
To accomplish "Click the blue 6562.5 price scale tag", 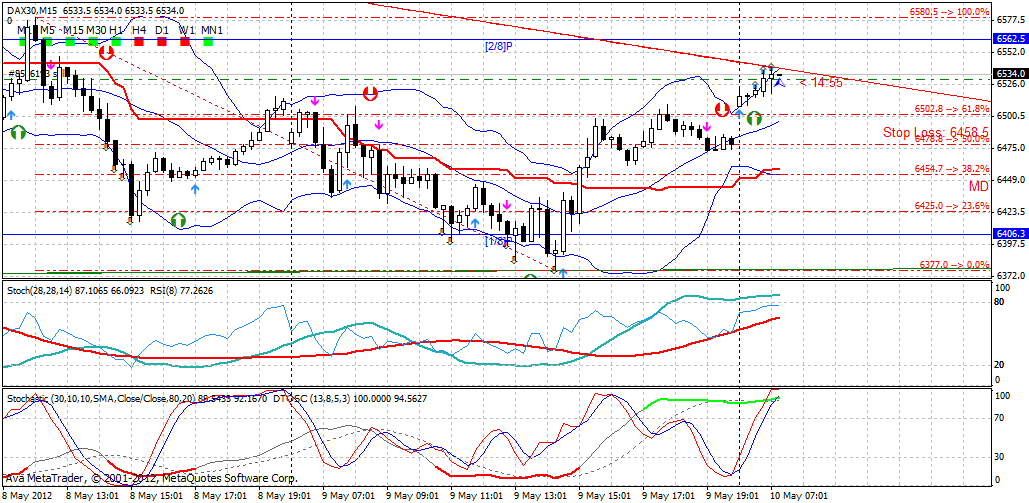I will coord(1011,39).
